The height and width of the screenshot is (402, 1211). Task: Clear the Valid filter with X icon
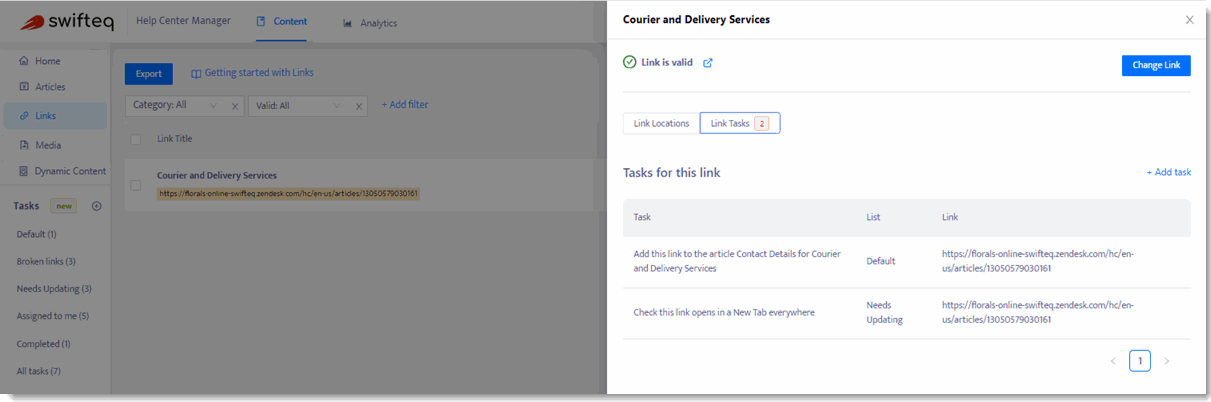pos(360,105)
